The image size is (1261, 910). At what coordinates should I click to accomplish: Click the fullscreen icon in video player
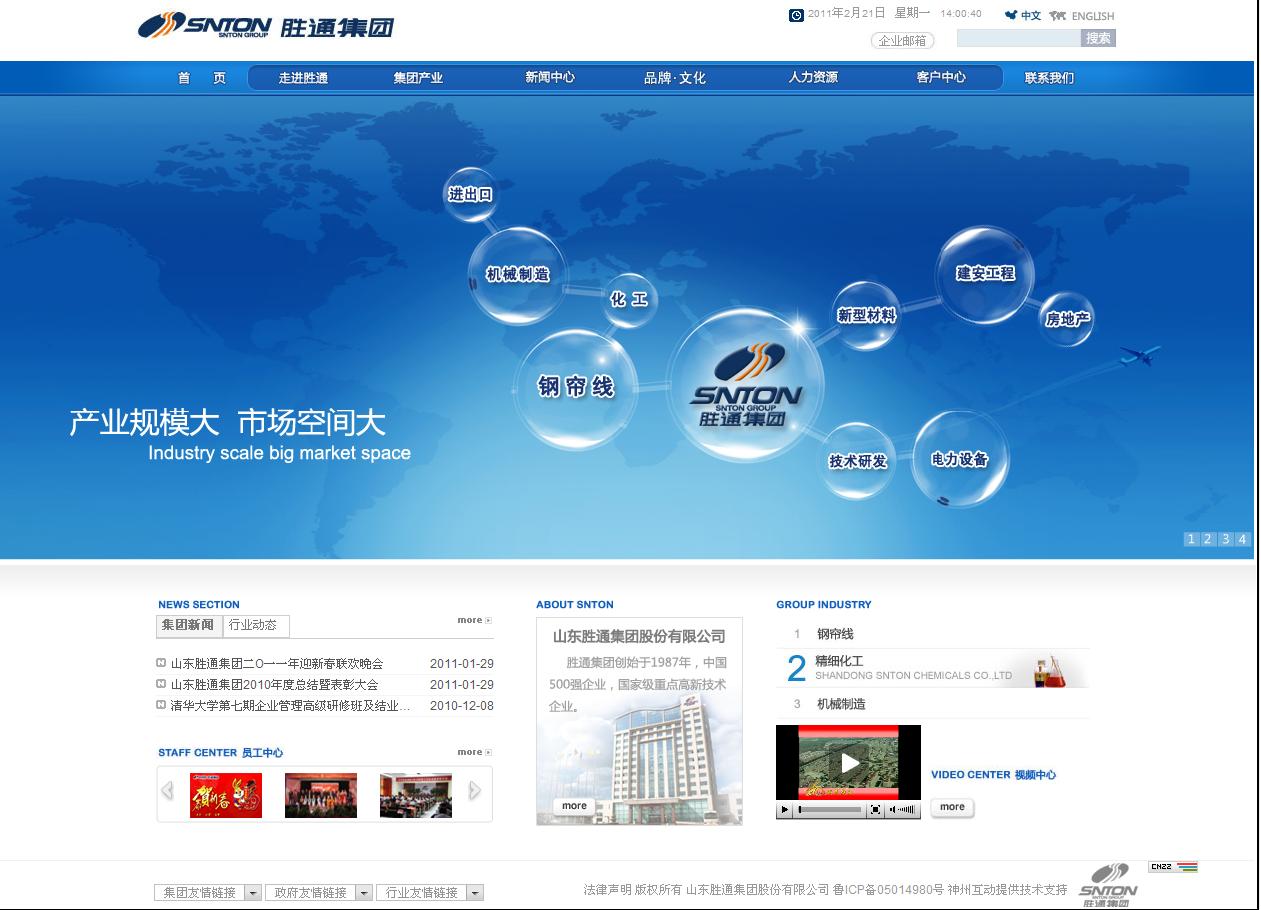click(875, 810)
